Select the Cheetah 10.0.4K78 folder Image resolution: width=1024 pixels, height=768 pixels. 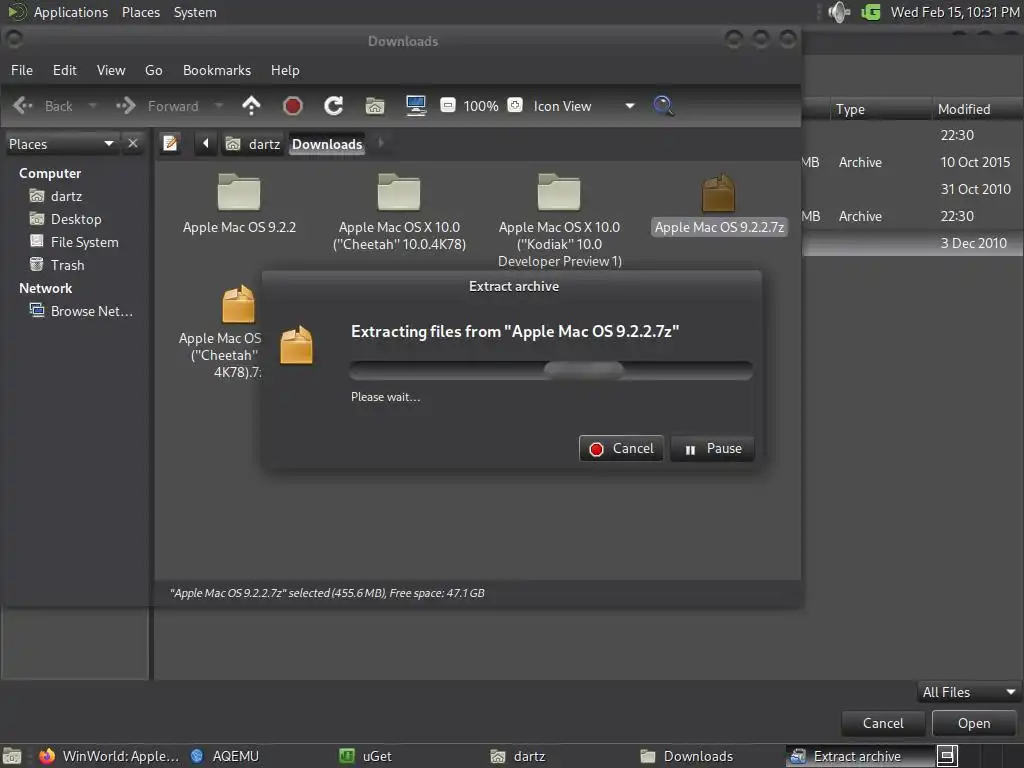coord(399,212)
